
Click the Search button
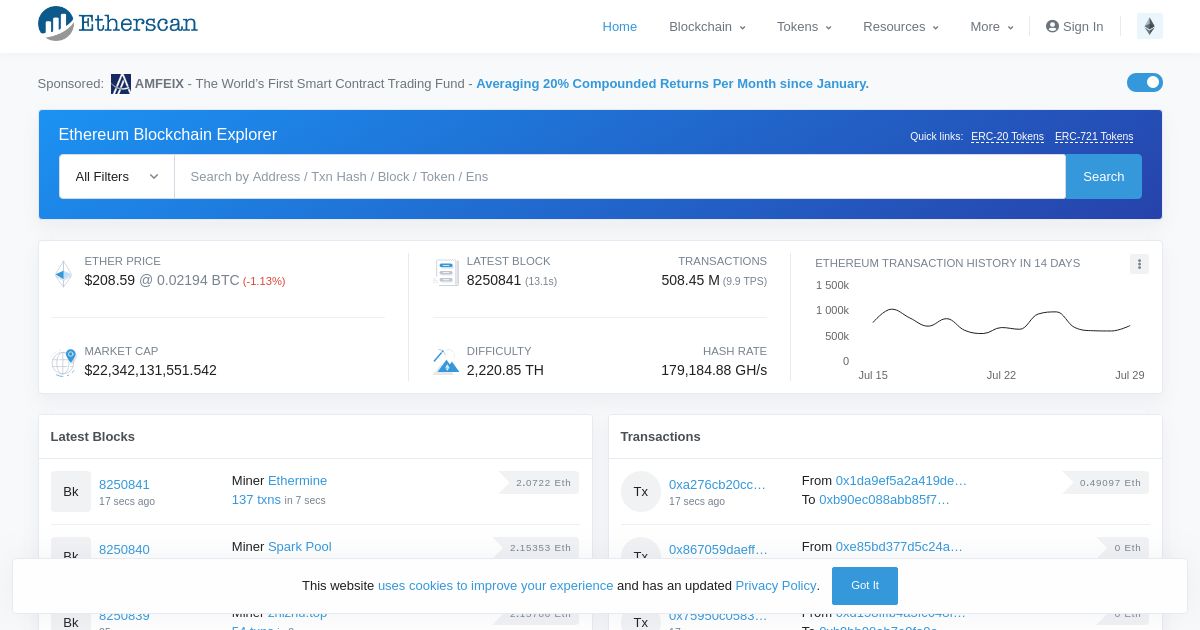(x=1103, y=176)
